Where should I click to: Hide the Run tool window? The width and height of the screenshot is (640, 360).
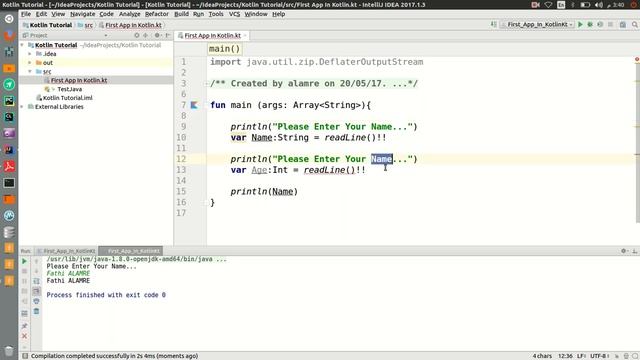[635, 251]
